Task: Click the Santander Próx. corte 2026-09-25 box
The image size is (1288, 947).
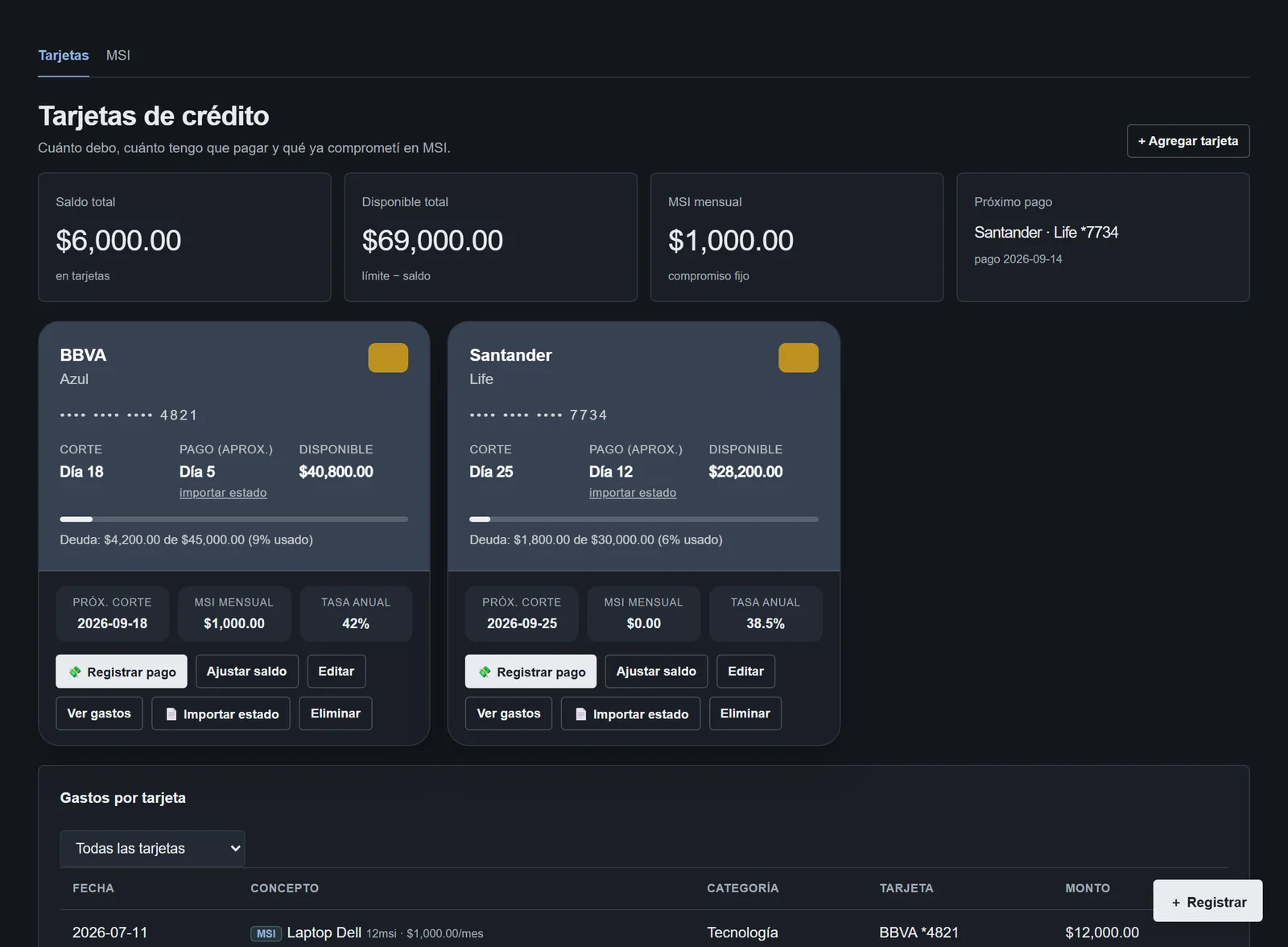Action: pyautogui.click(x=522, y=614)
